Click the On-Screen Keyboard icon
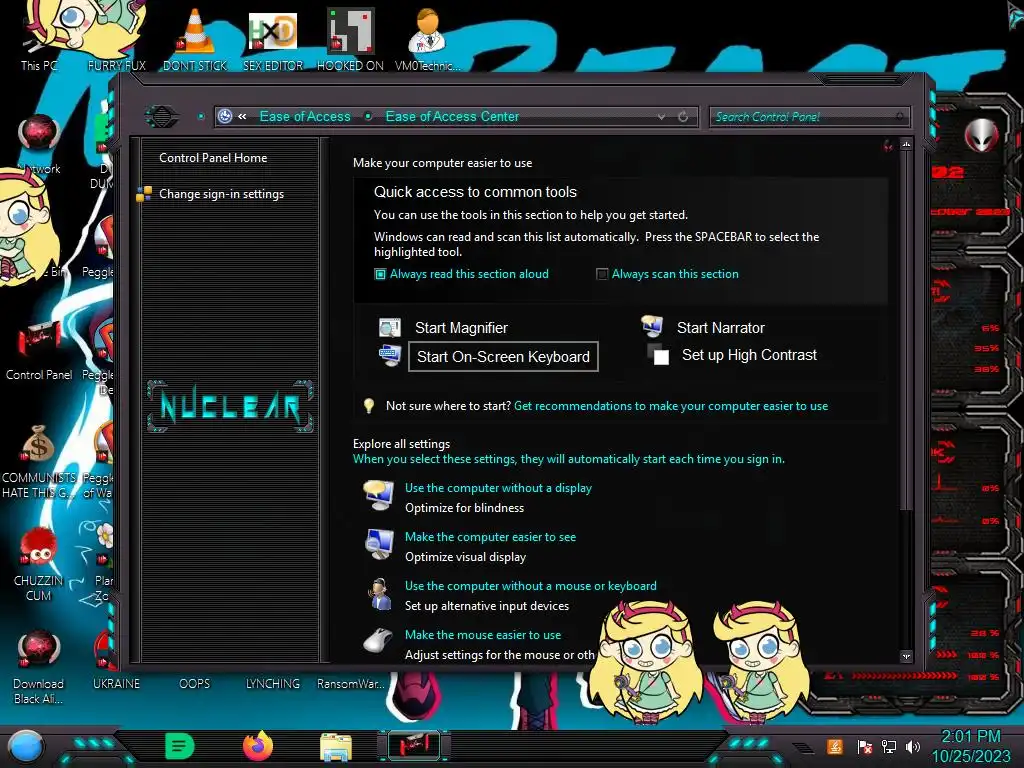 click(390, 356)
